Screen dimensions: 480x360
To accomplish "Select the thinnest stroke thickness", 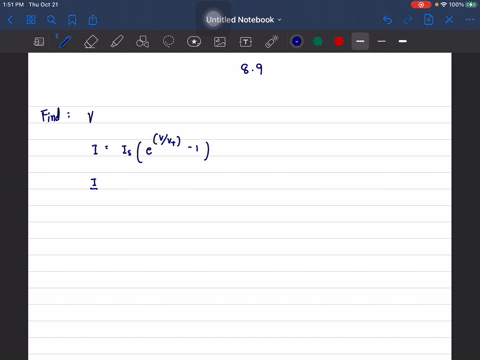I will (382, 41).
